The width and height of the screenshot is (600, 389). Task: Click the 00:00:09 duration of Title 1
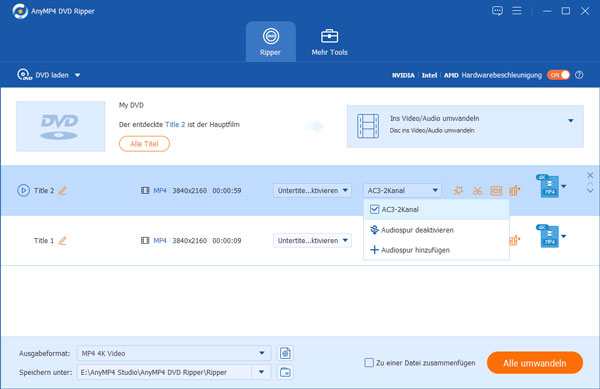pos(227,241)
